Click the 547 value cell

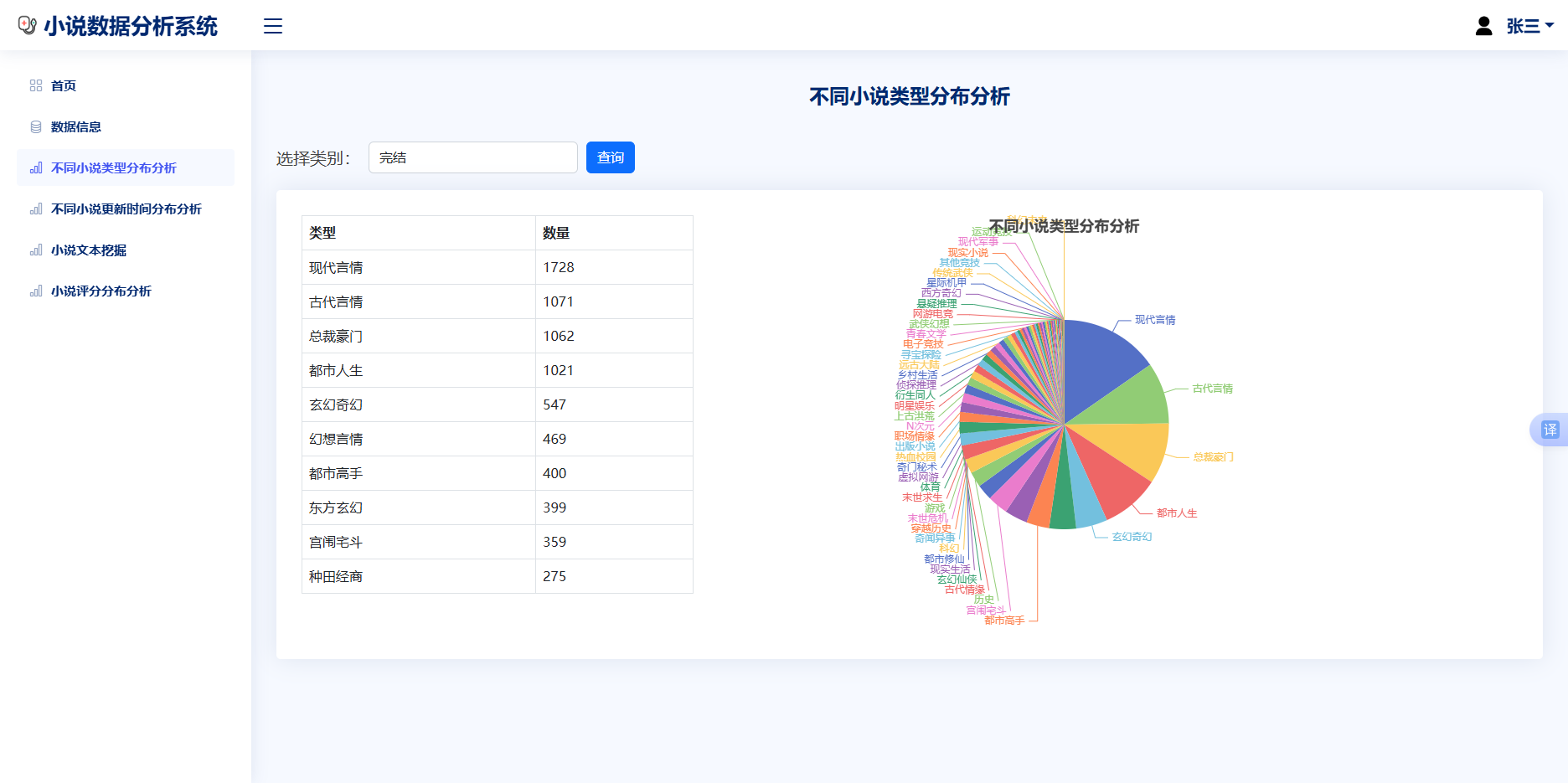point(614,404)
